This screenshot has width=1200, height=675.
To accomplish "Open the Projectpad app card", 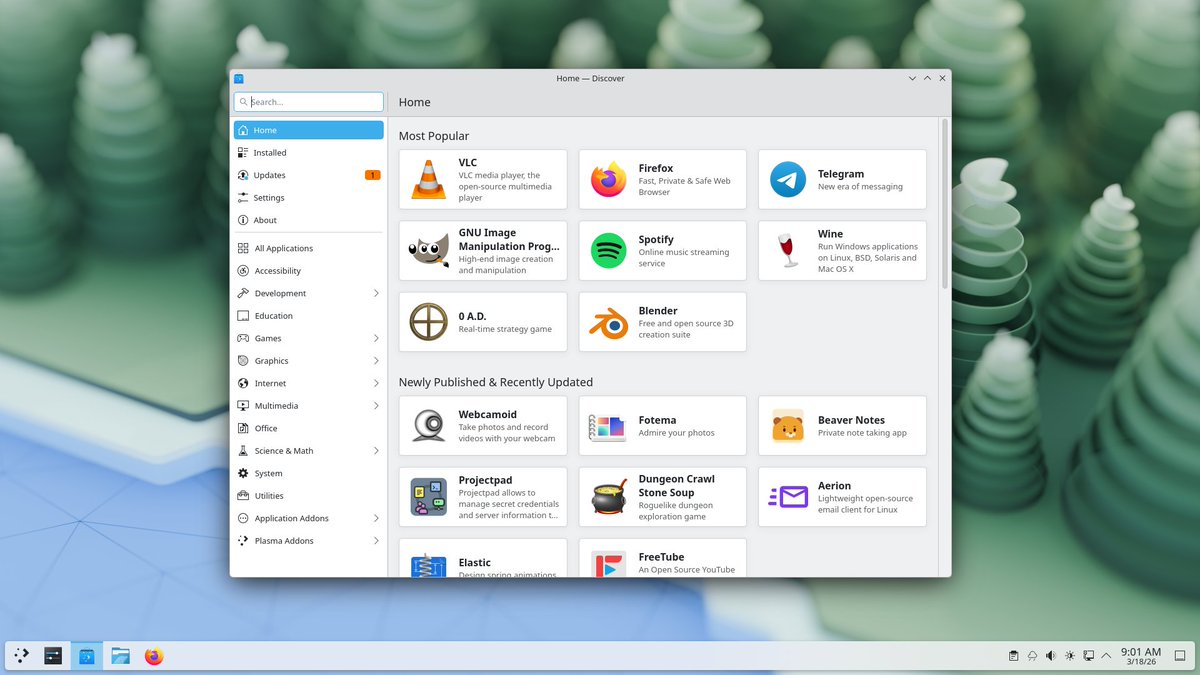I will pos(483,497).
